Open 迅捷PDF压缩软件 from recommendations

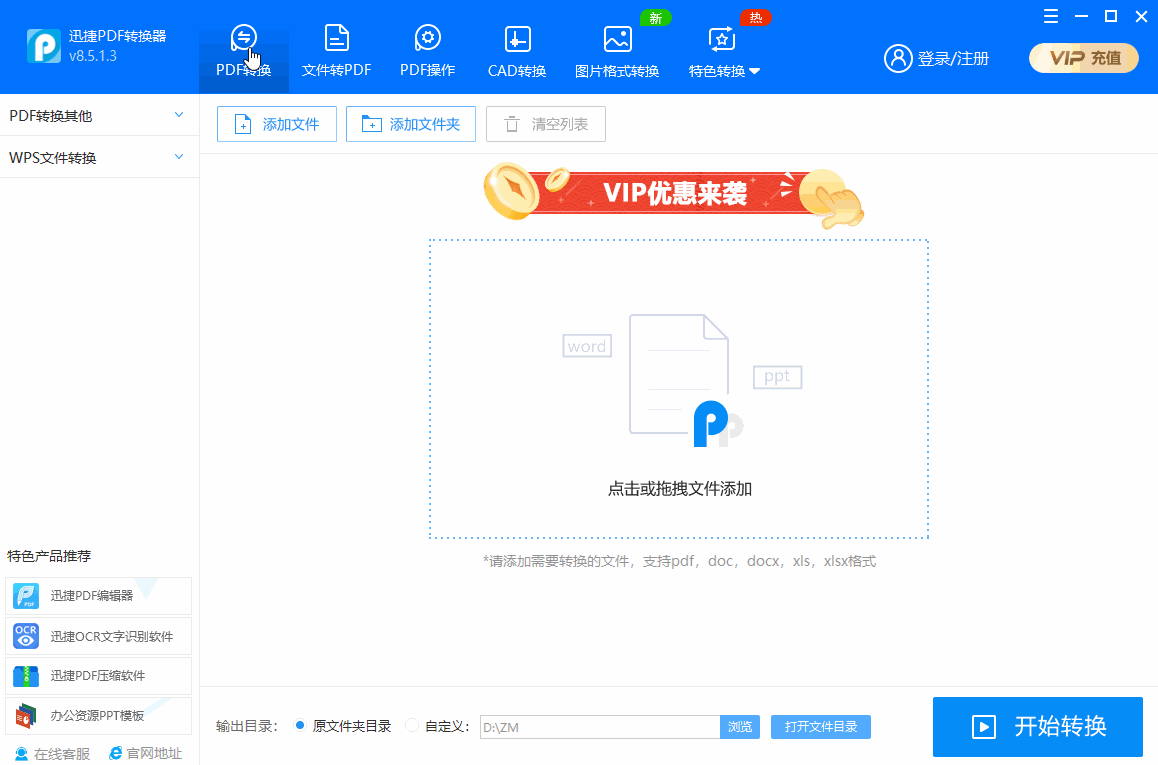98,676
